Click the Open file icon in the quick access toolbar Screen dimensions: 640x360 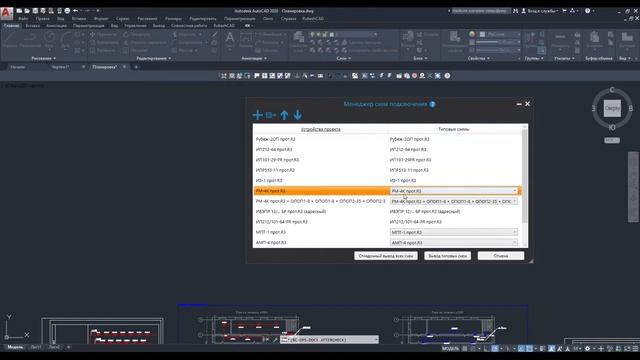coord(27,11)
